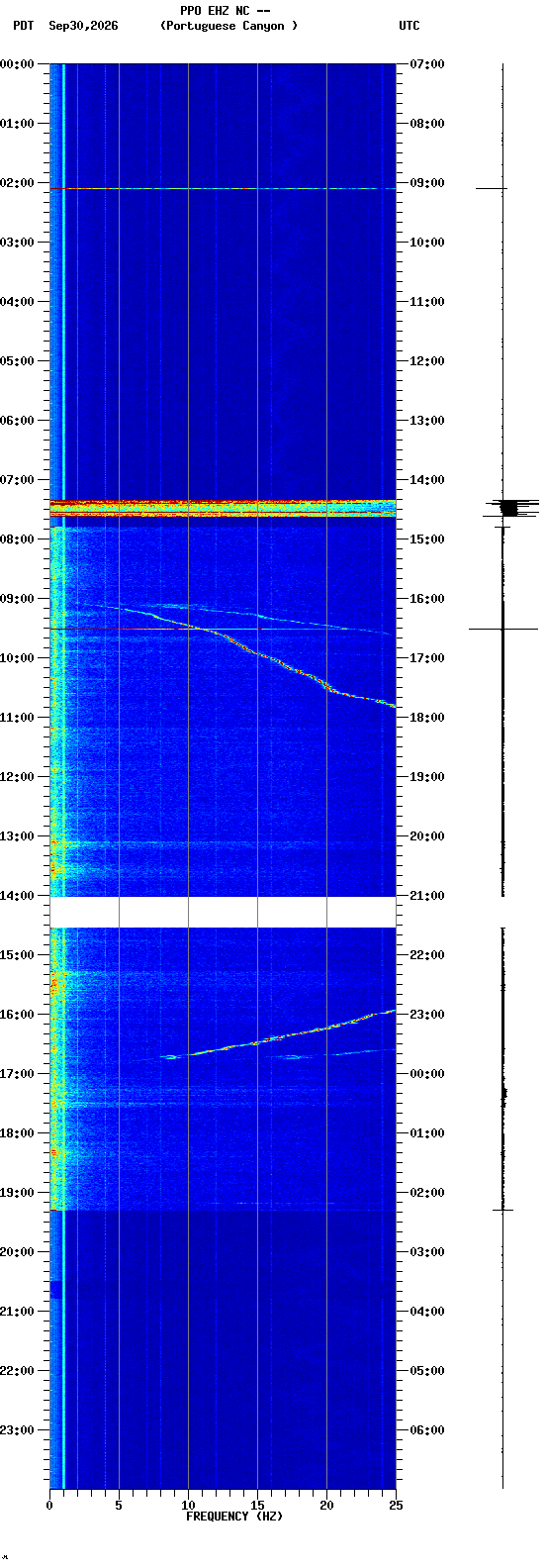Click the frequency axis value '10'
The height and width of the screenshot is (1568, 546).
188,1506
